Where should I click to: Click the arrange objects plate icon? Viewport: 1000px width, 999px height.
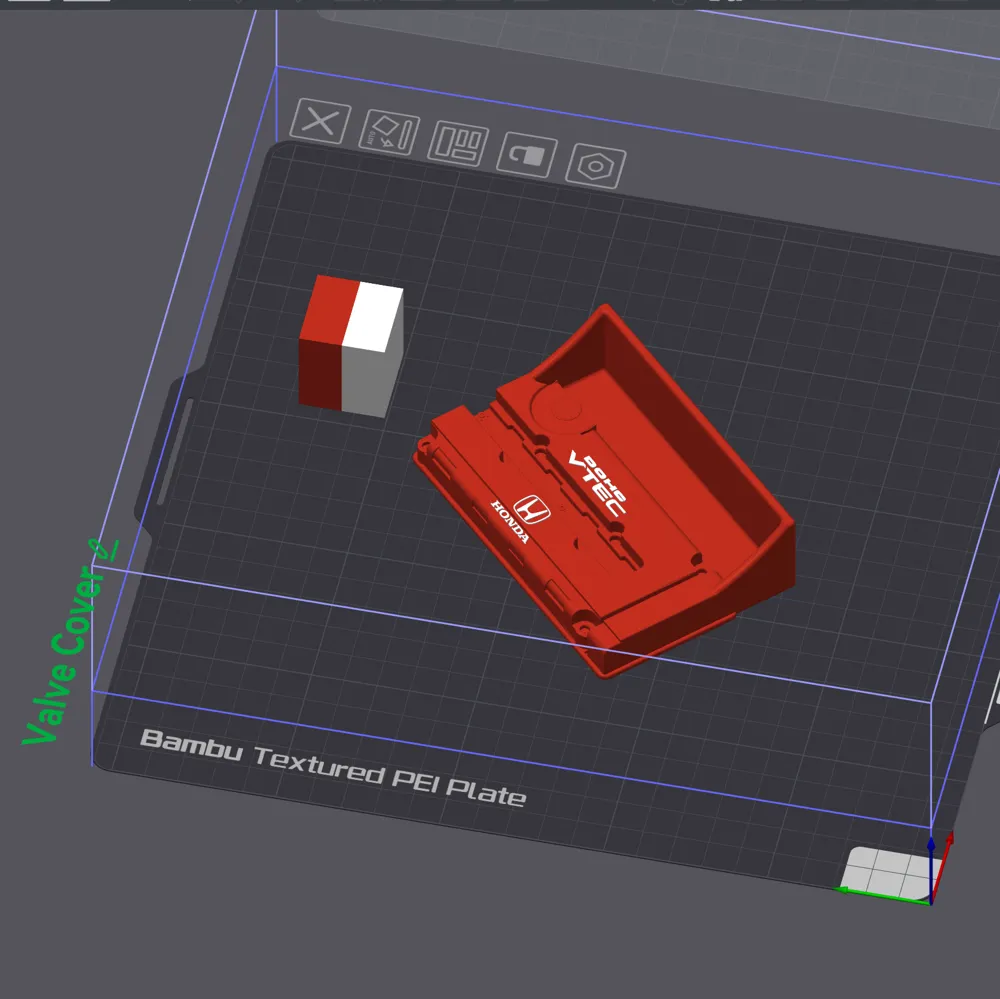[458, 144]
